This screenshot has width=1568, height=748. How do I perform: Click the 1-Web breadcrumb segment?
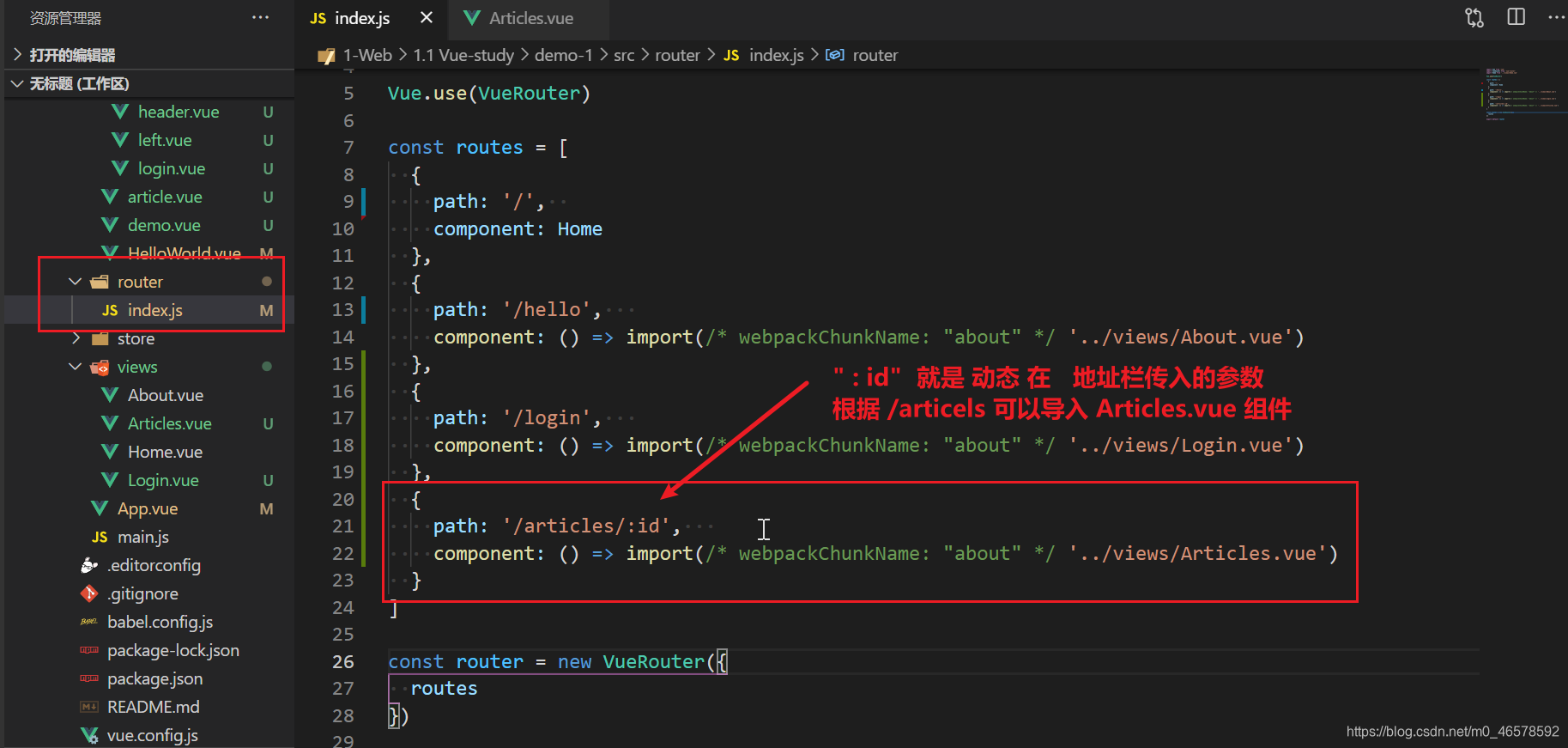[367, 55]
